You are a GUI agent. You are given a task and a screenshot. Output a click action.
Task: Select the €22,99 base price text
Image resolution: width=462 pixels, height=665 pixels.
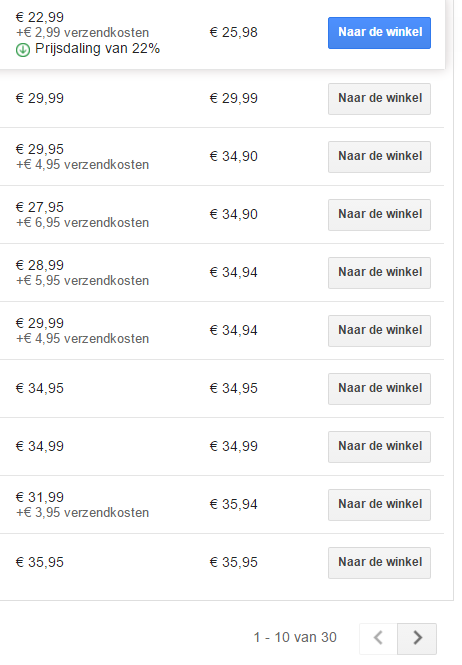coord(39,17)
